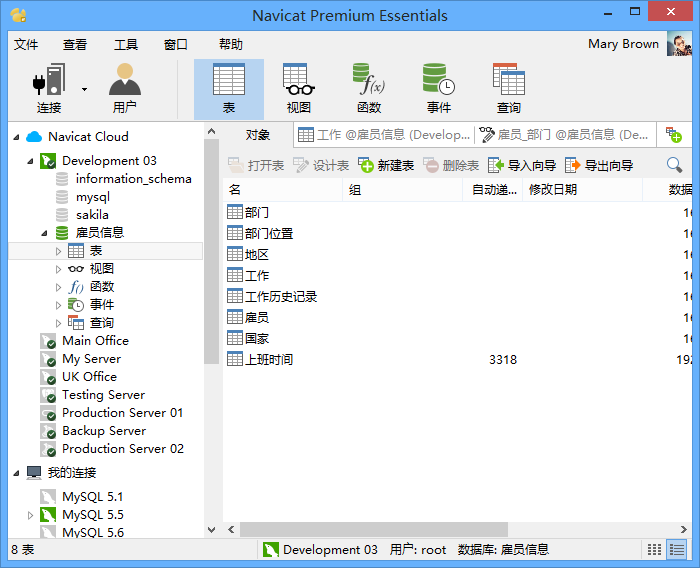Open the 帮助 menu
This screenshot has width=700, height=568.
click(231, 45)
